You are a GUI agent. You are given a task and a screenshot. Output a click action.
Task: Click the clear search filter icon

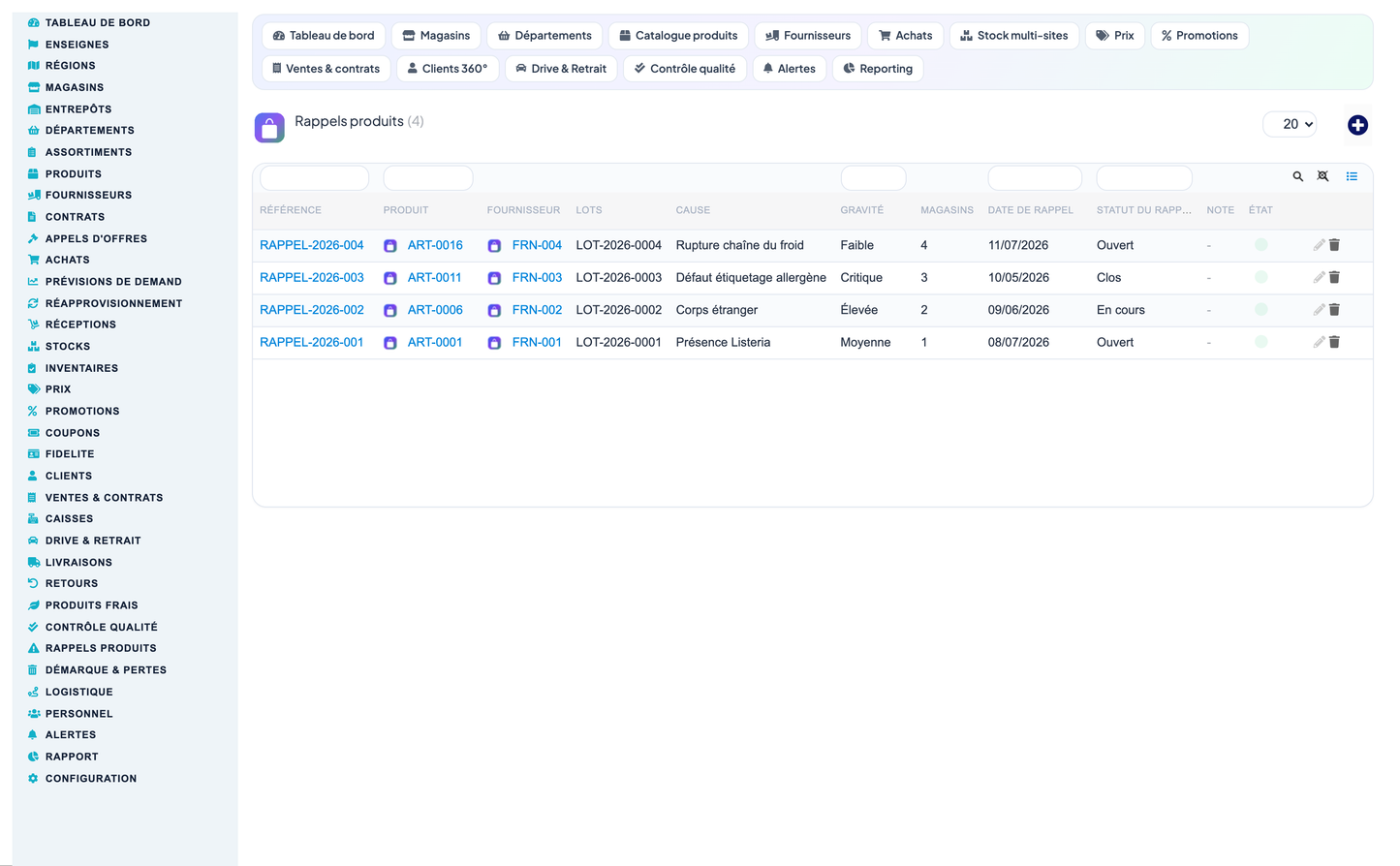(x=1322, y=176)
